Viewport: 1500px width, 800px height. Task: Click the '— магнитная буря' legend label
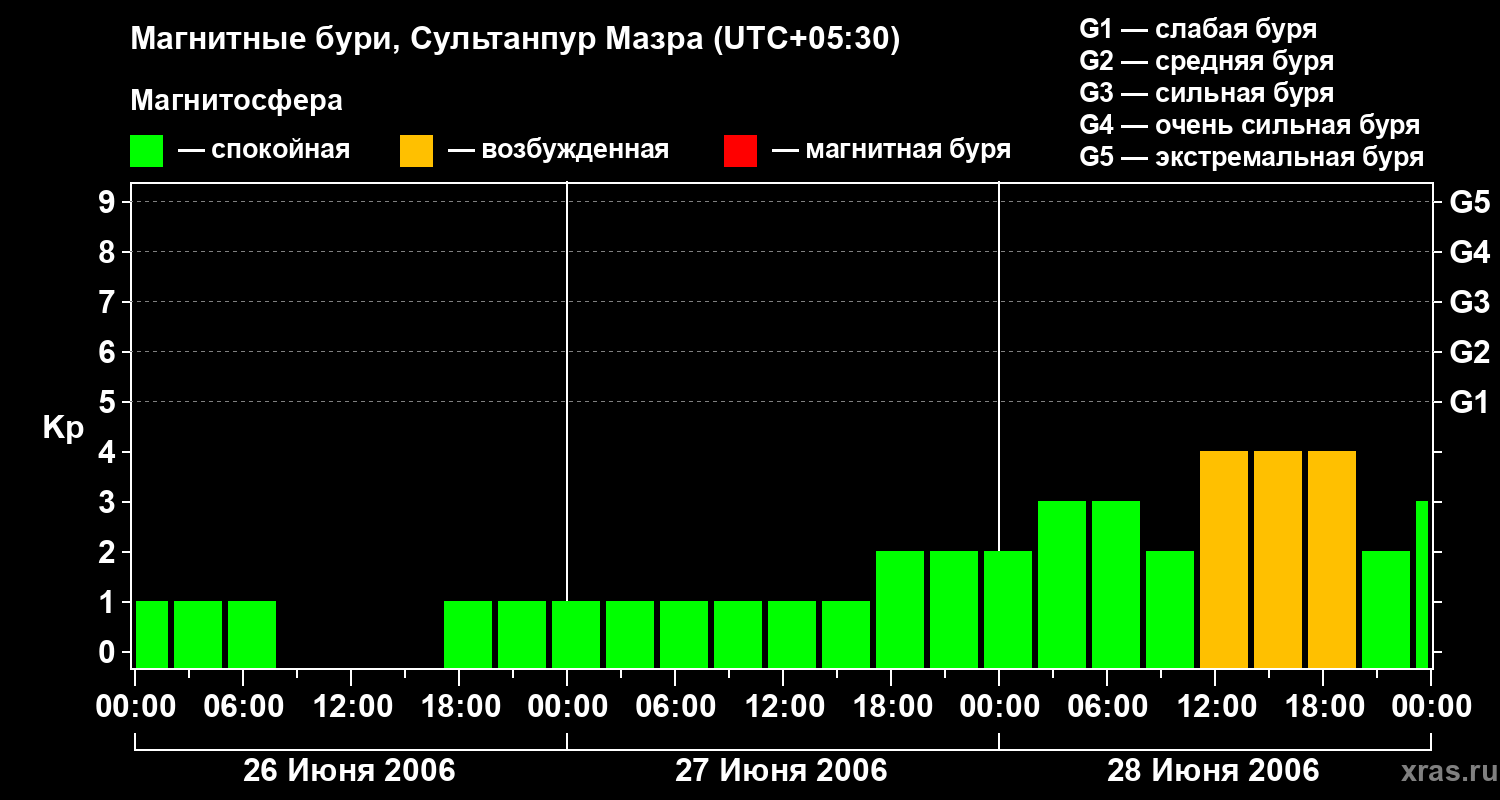click(x=891, y=151)
